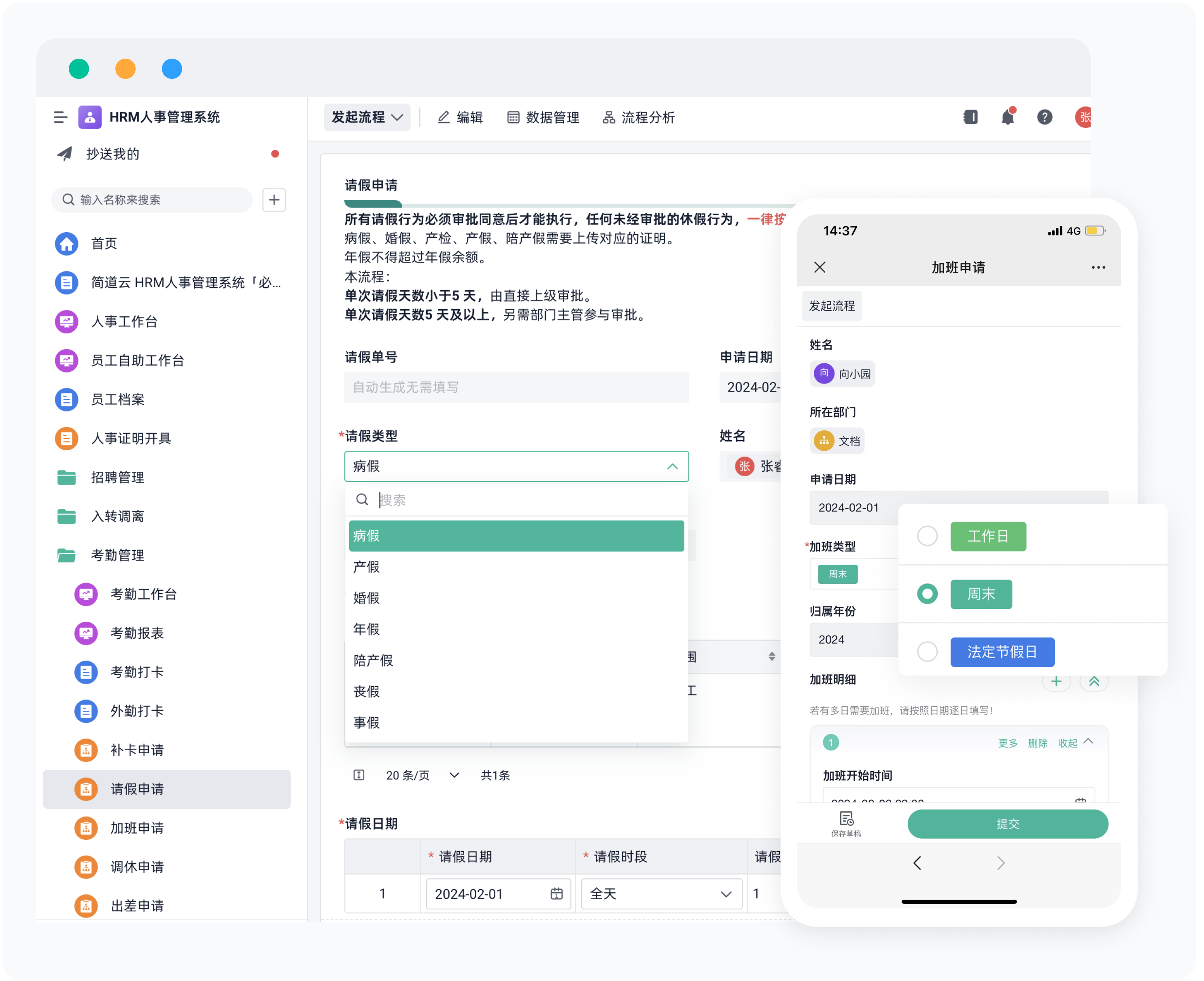Close the mobile 加班申请 page with X
Screen dimensions: 1204x981
click(820, 267)
